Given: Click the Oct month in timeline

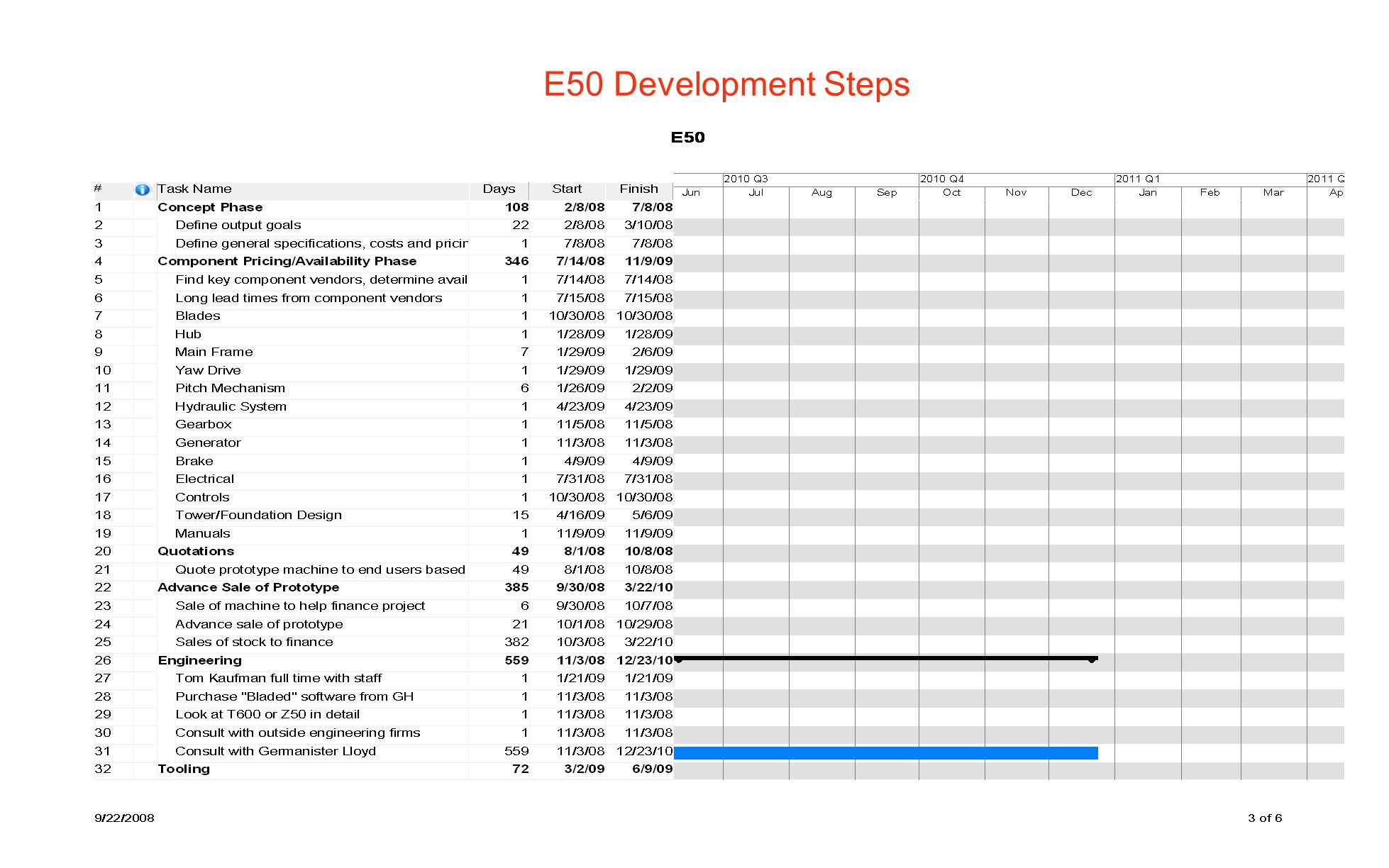Looking at the screenshot, I should coord(951,192).
